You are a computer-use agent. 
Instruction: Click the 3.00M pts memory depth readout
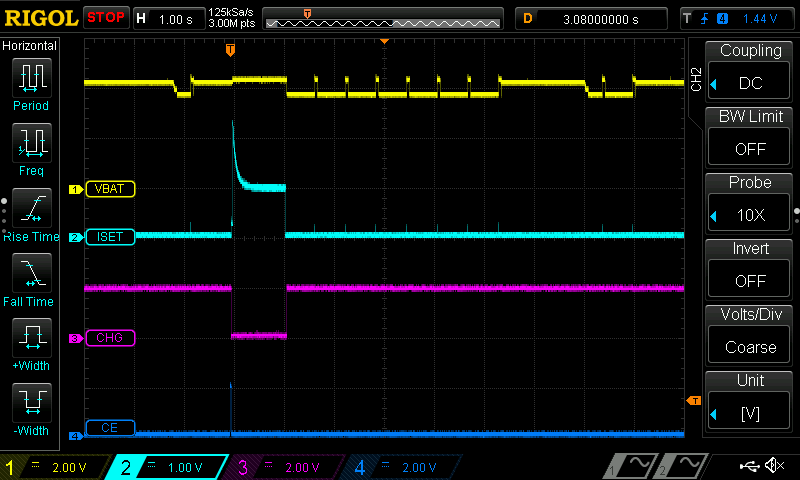pyautogui.click(x=231, y=23)
